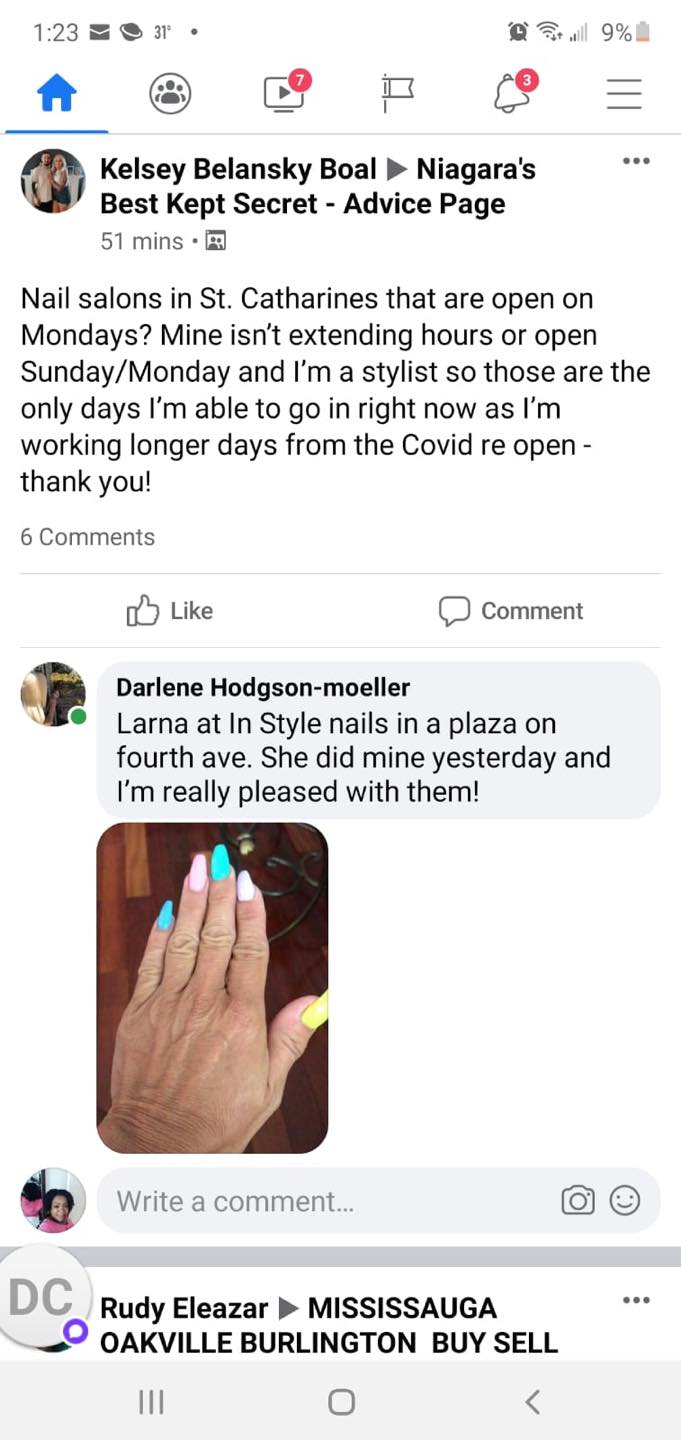Open the Pages flag icon
Screen dimensions: 681x1440
pos(397,93)
